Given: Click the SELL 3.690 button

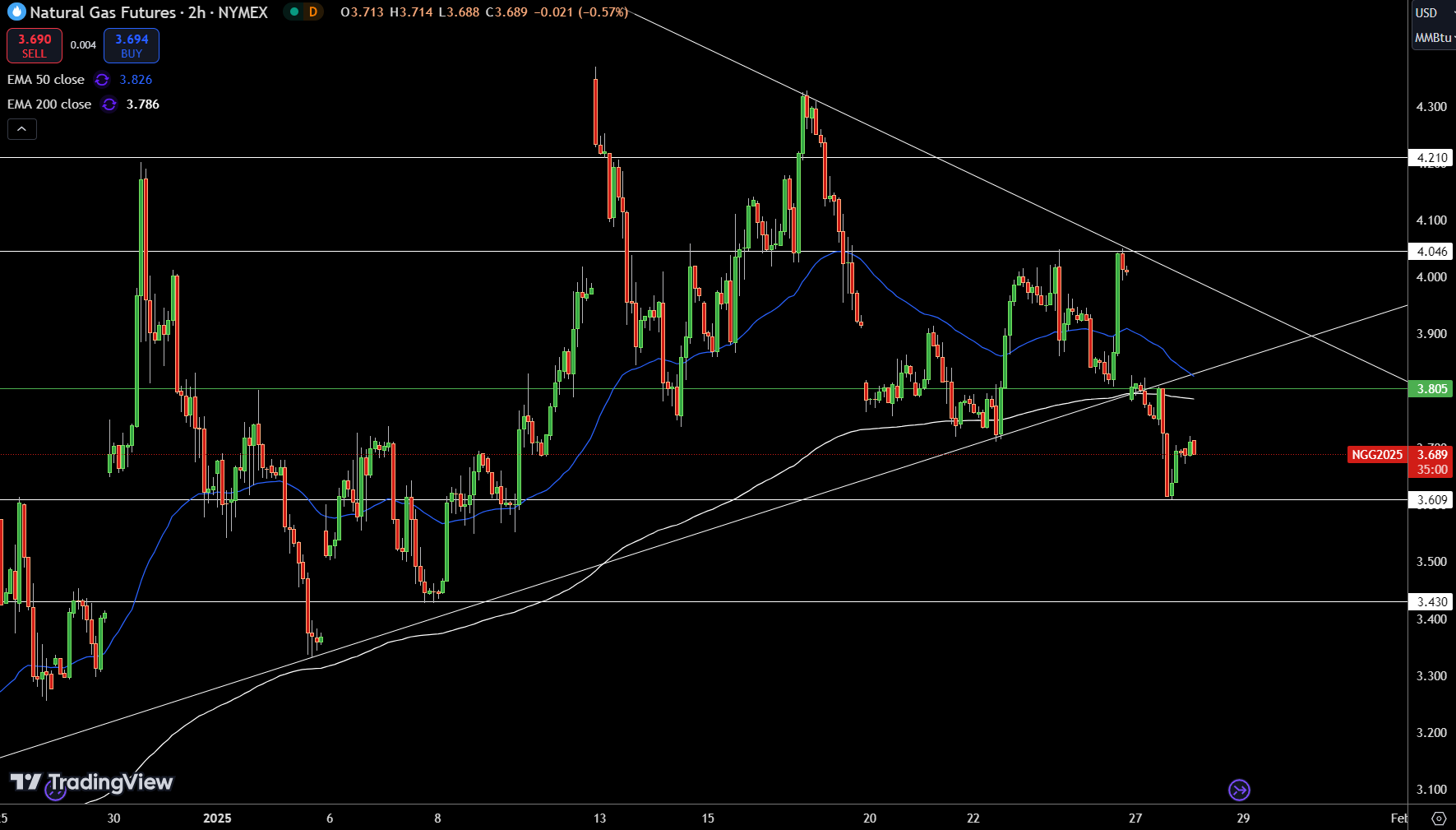Looking at the screenshot, I should (x=35, y=46).
